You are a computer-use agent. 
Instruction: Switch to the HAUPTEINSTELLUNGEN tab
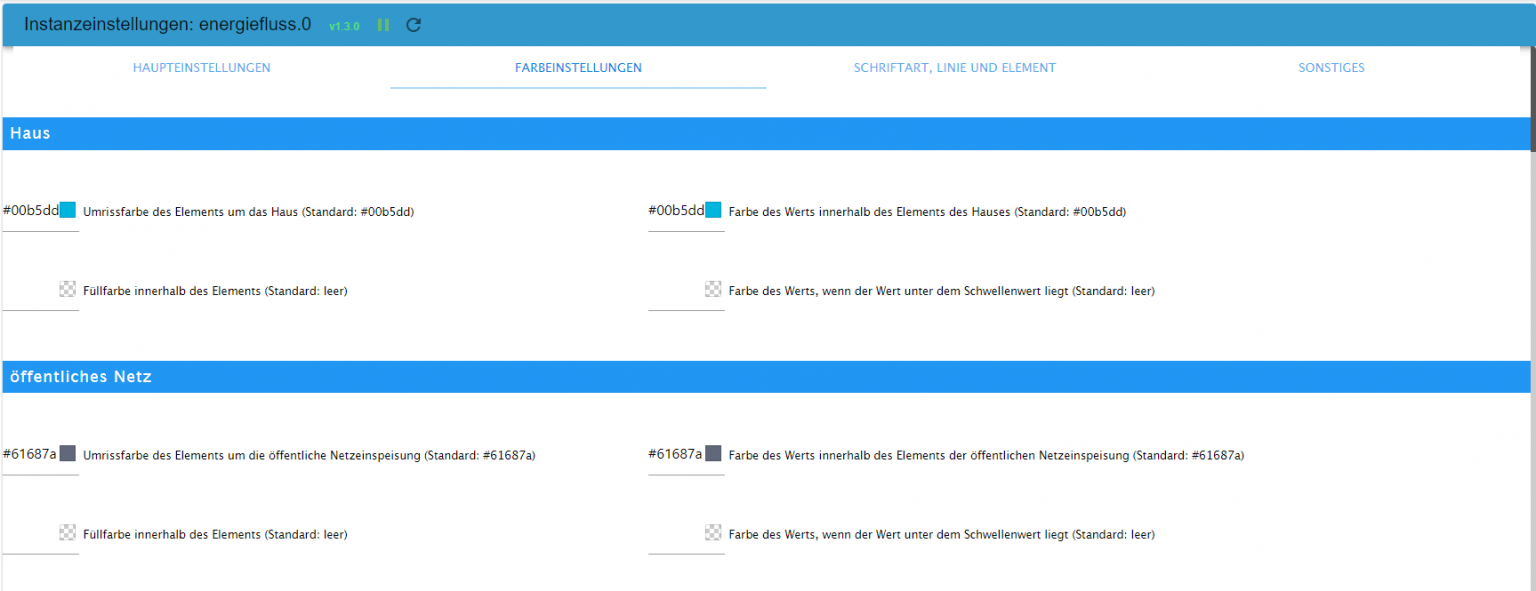point(201,67)
